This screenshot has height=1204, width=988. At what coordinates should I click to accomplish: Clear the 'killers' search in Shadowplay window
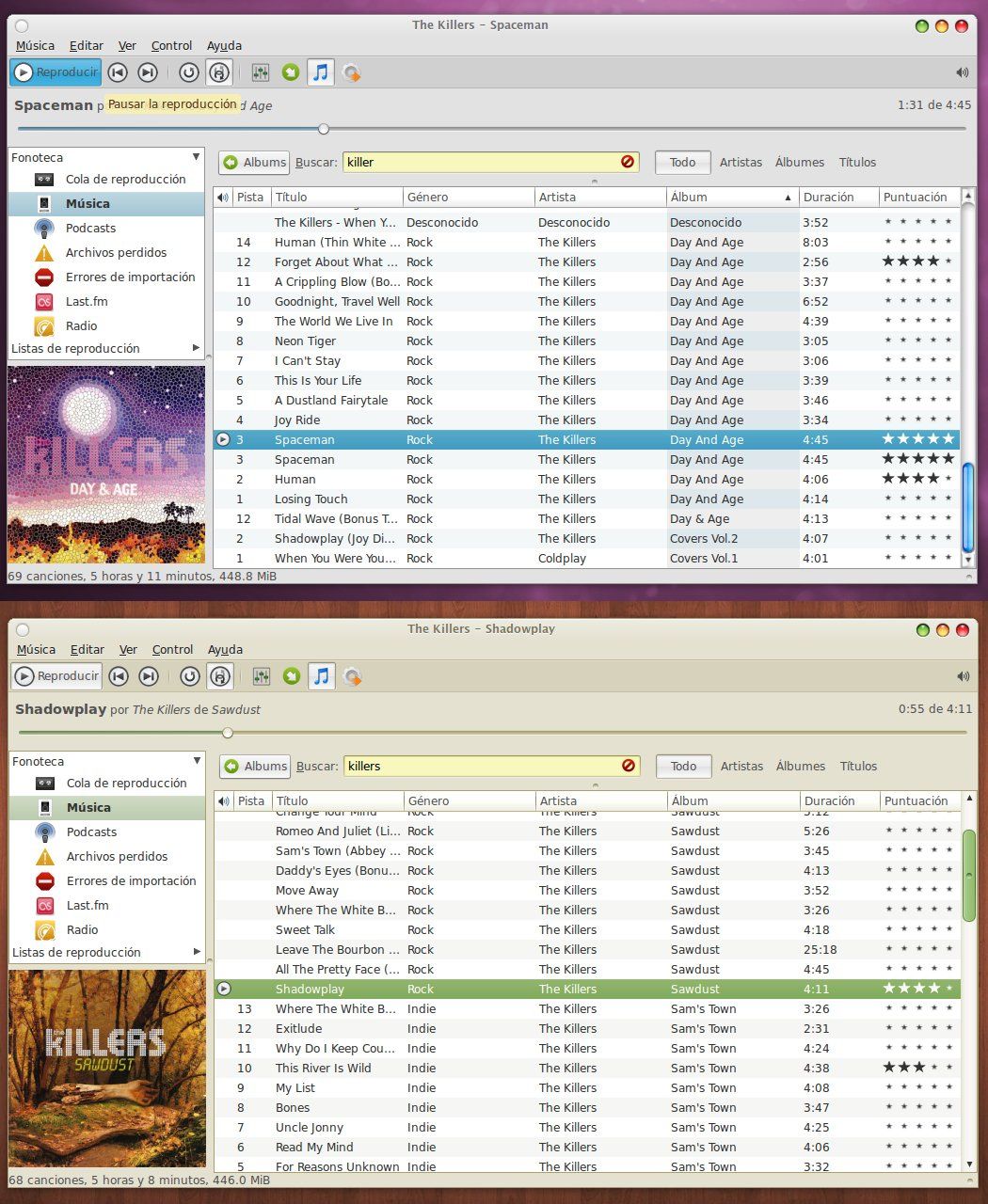click(629, 766)
